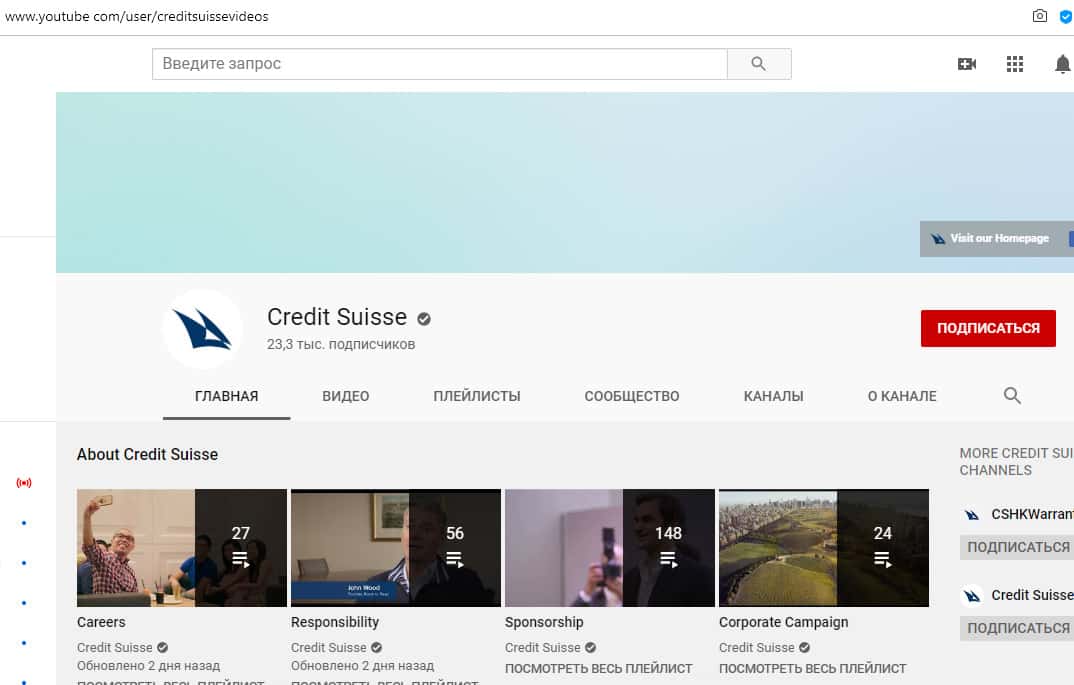This screenshot has height=685, width=1074.
Task: Open the Careers playlist thumbnail
Action: (x=181, y=548)
